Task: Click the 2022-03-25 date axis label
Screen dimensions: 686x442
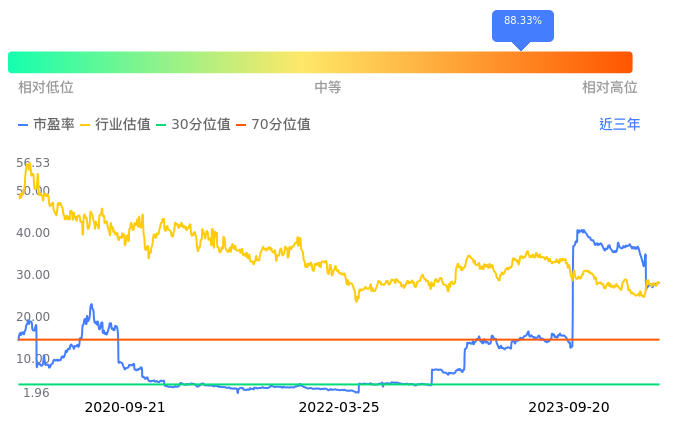Action: point(339,408)
